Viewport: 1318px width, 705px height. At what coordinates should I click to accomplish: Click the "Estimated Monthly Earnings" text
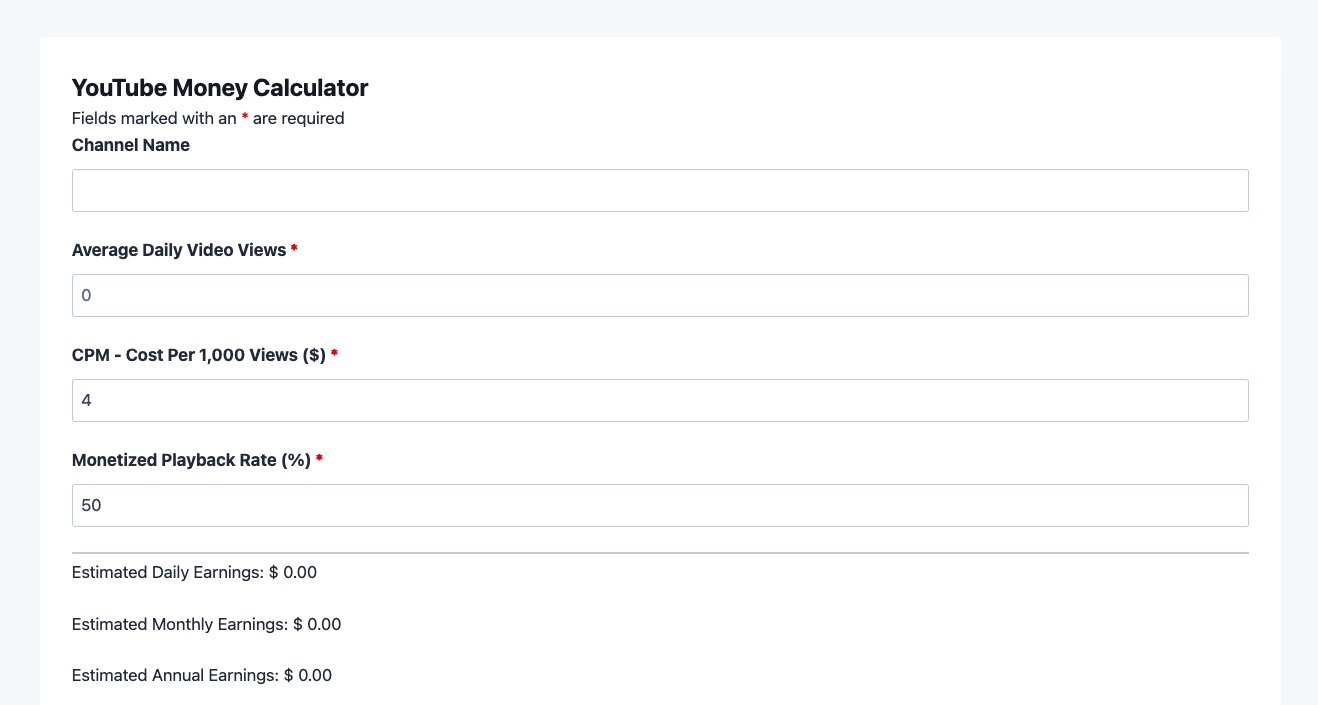click(180, 624)
